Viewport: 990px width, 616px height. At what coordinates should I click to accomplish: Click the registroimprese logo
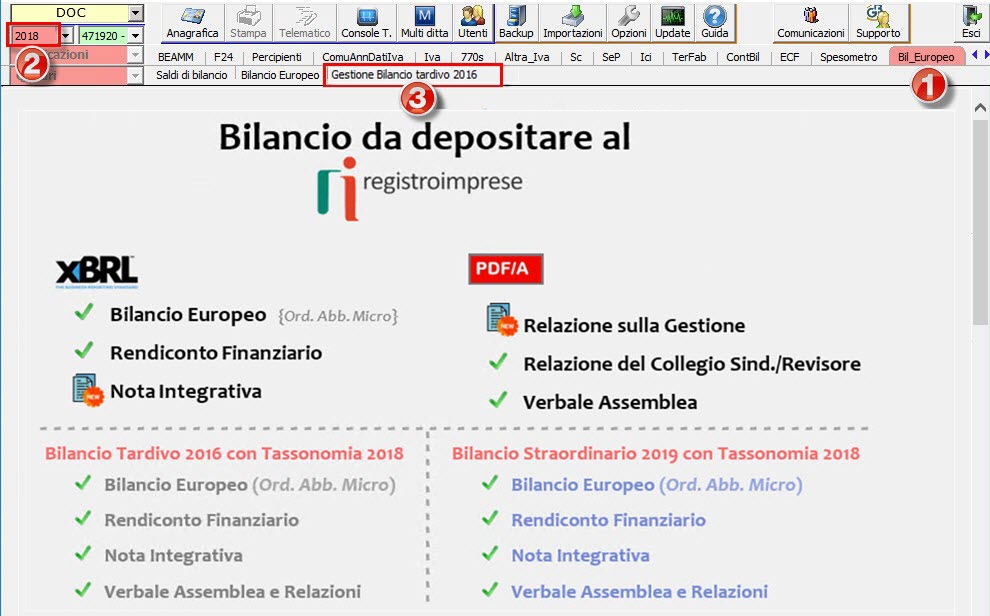pyautogui.click(x=420, y=188)
